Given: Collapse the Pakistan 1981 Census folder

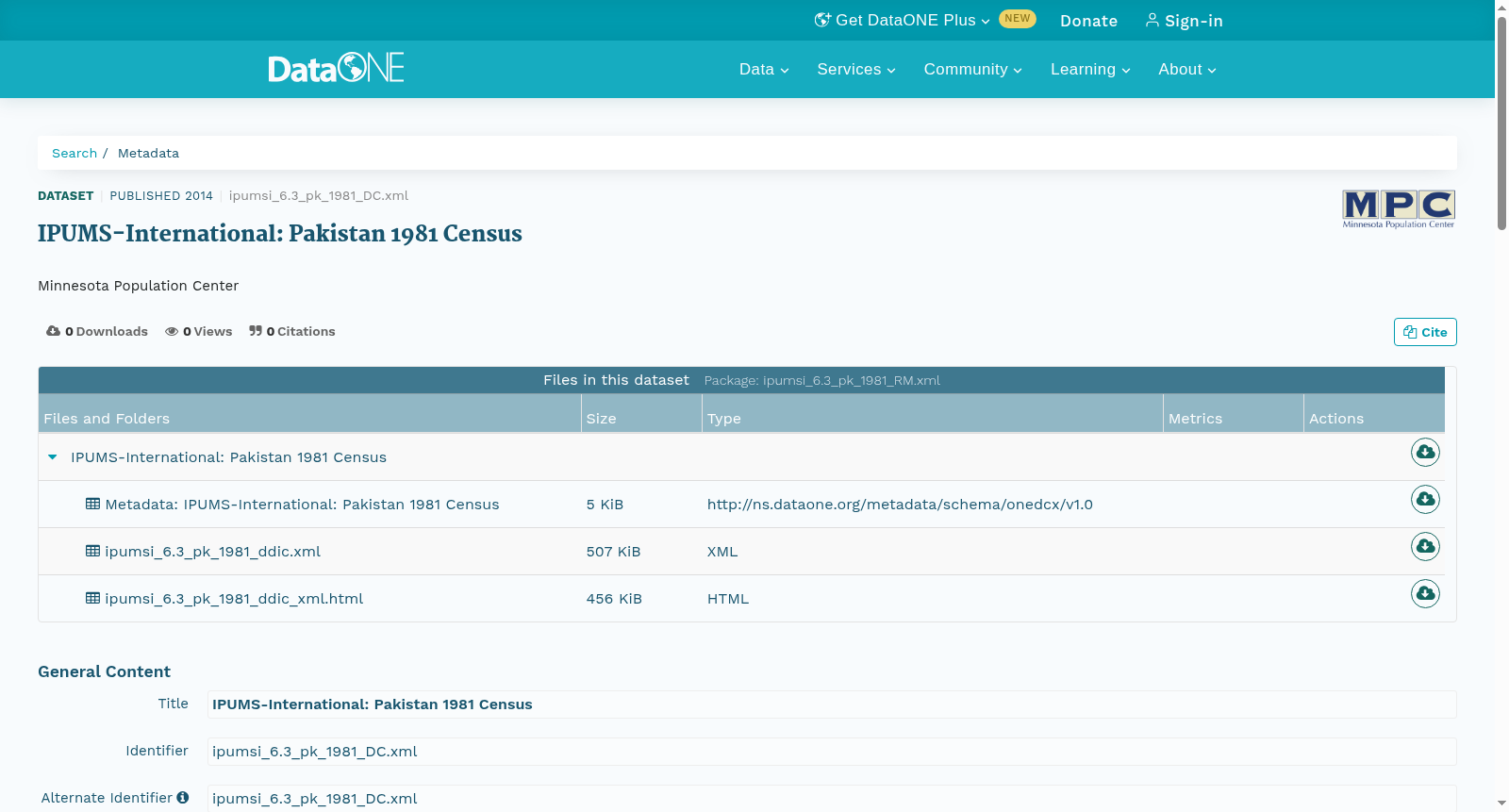Looking at the screenshot, I should click(x=53, y=457).
